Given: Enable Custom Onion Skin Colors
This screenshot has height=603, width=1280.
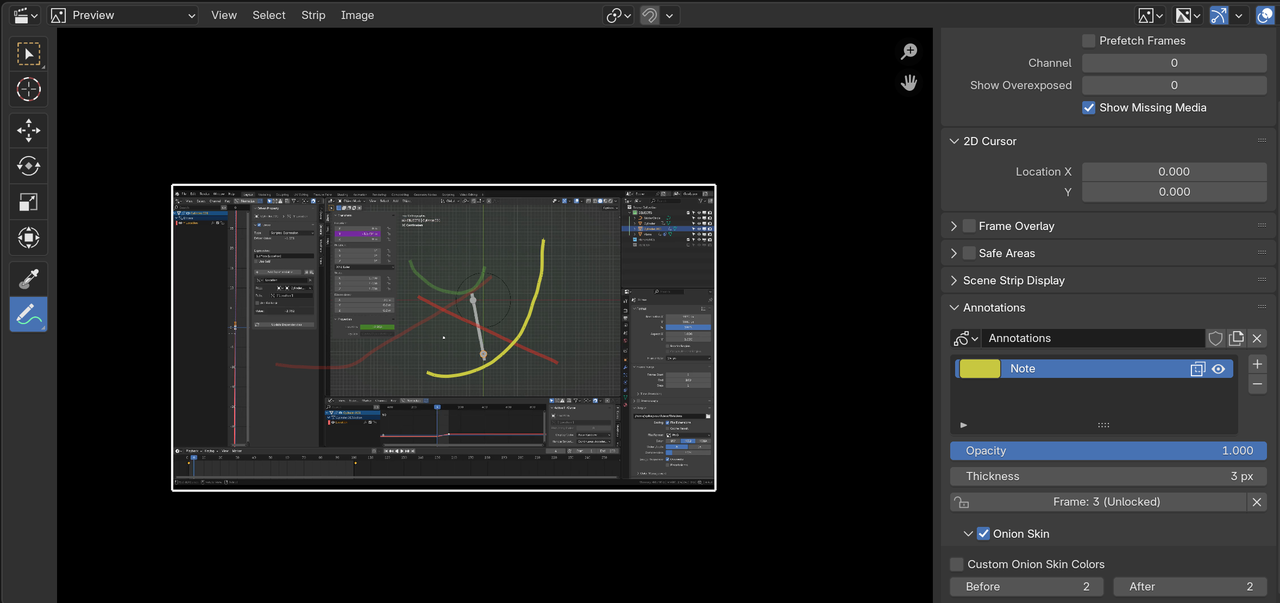Looking at the screenshot, I should pos(957,564).
